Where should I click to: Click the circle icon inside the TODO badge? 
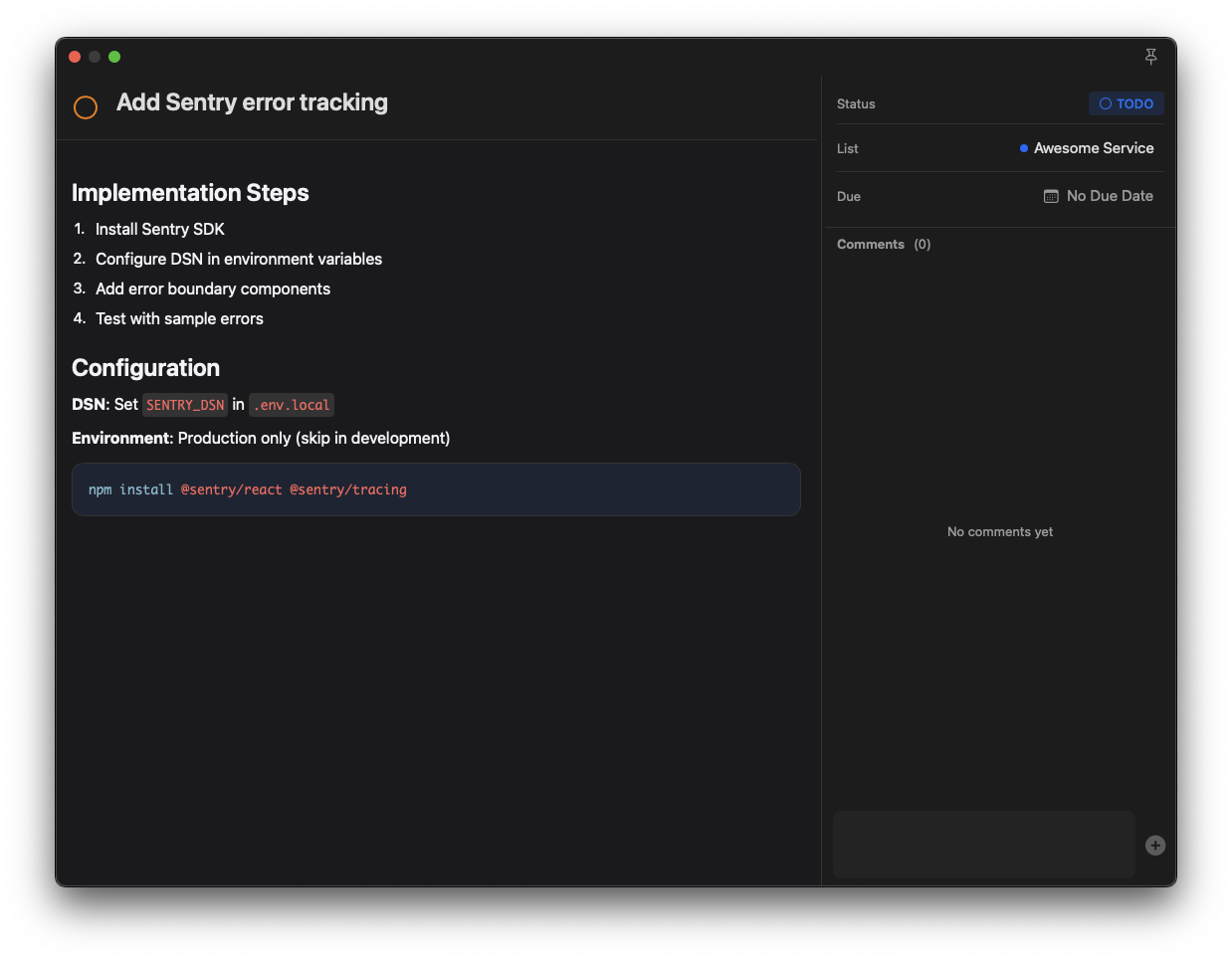[1106, 103]
